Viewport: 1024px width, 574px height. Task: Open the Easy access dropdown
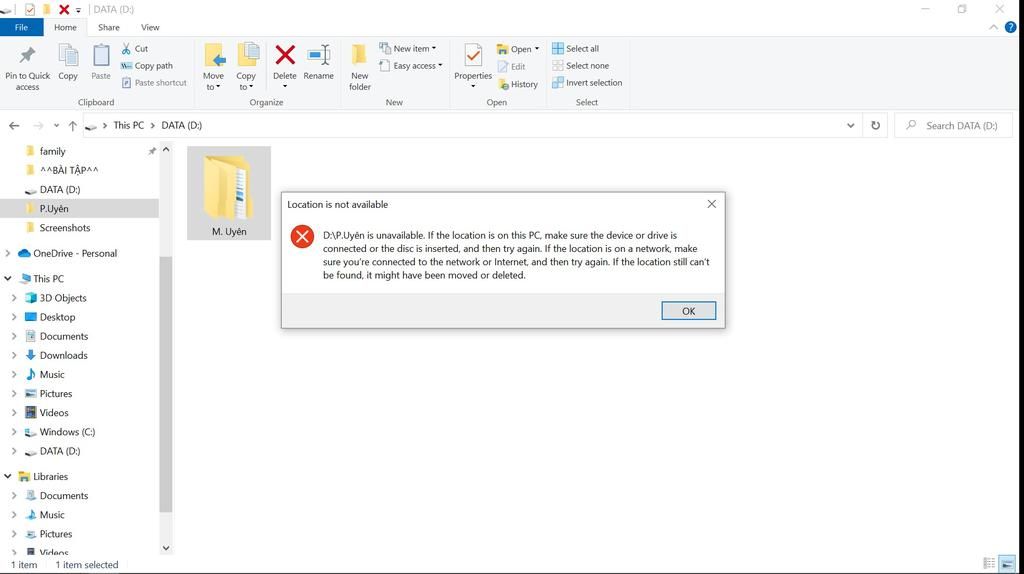(411, 65)
